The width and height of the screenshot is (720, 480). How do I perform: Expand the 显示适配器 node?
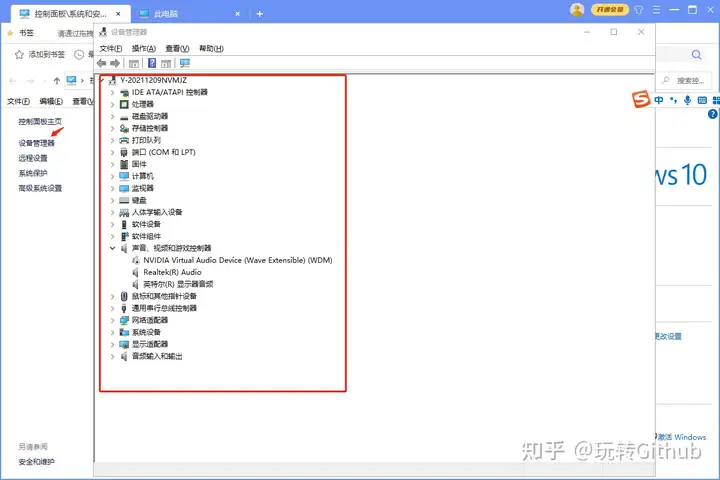click(x=112, y=344)
